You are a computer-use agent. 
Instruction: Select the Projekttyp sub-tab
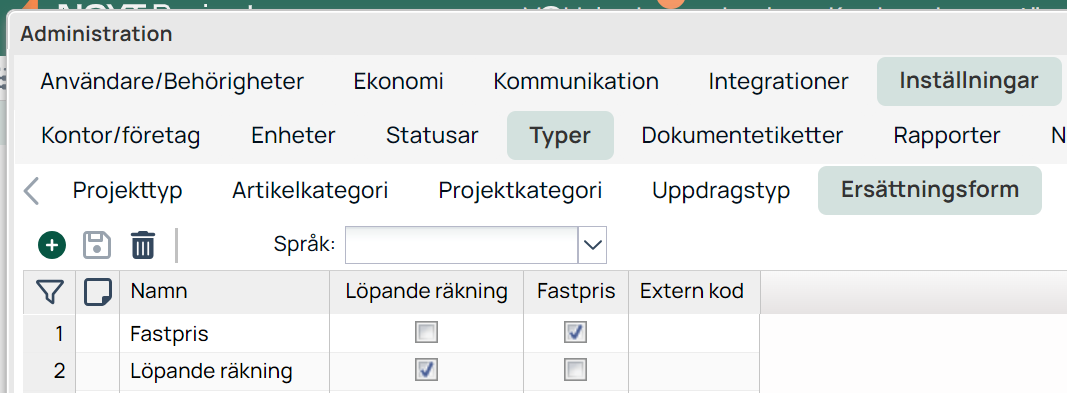click(x=127, y=190)
